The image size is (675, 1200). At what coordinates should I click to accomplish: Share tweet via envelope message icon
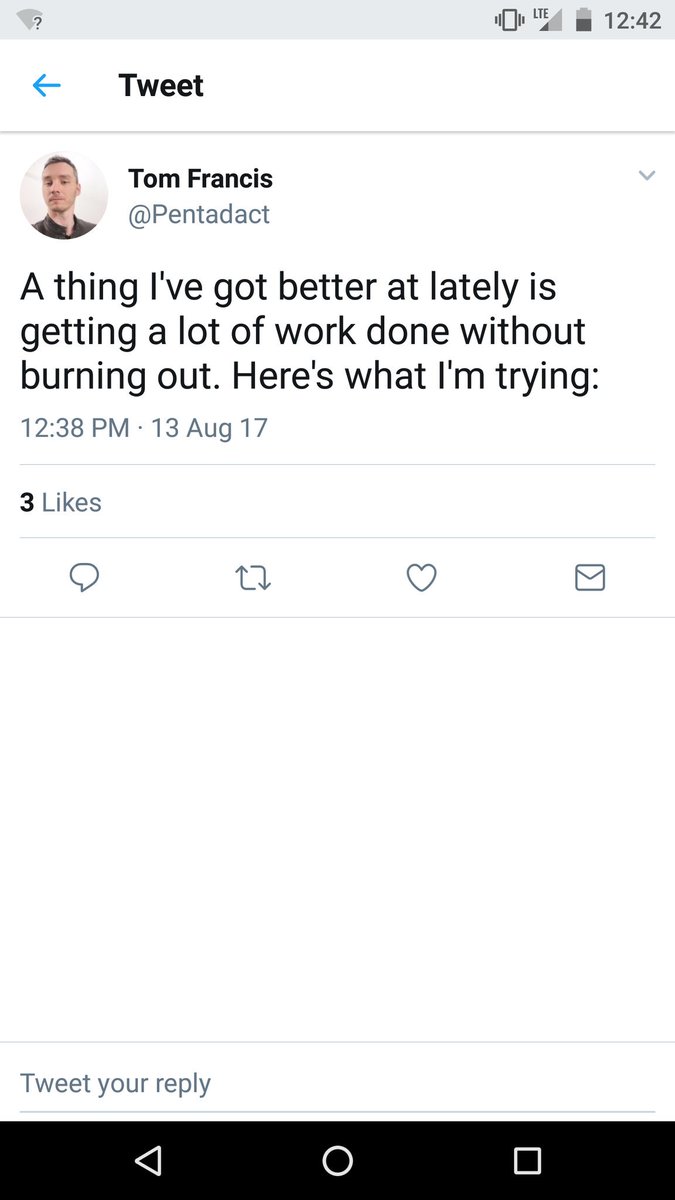pyautogui.click(x=590, y=577)
